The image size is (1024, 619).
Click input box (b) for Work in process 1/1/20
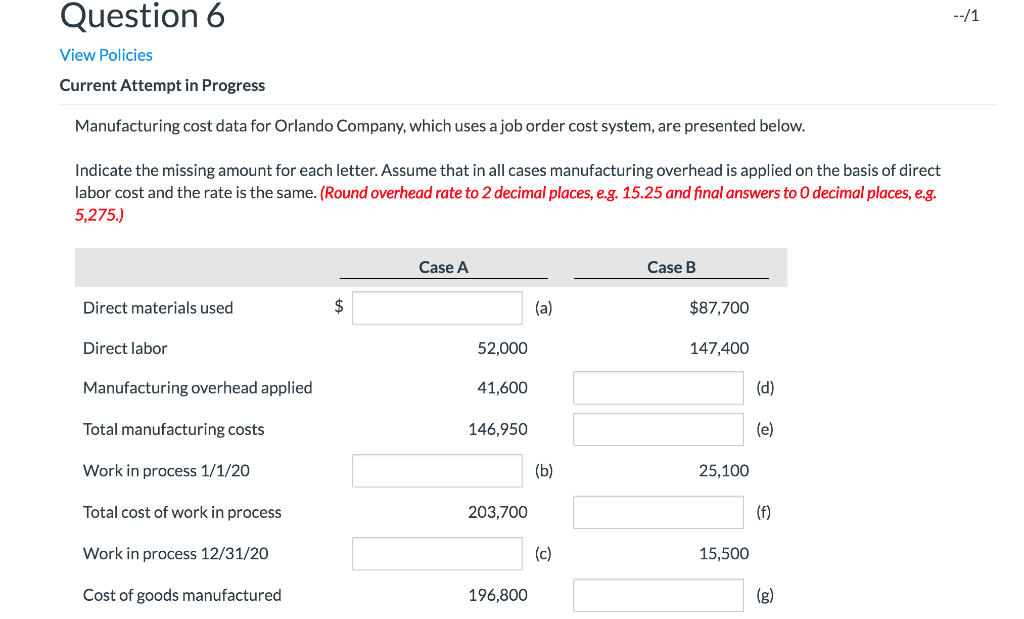coord(437,470)
